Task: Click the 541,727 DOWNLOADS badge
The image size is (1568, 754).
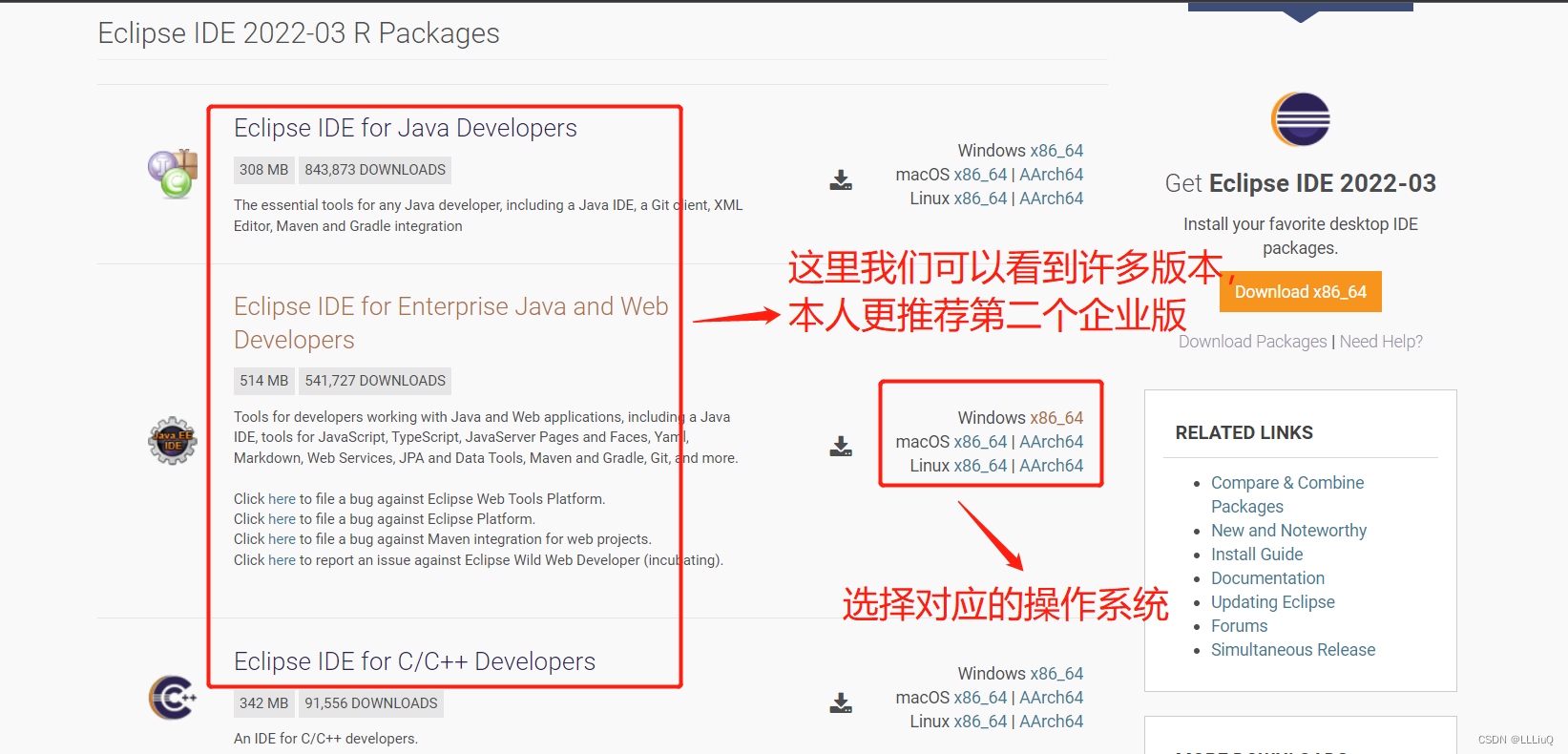Action: click(375, 381)
